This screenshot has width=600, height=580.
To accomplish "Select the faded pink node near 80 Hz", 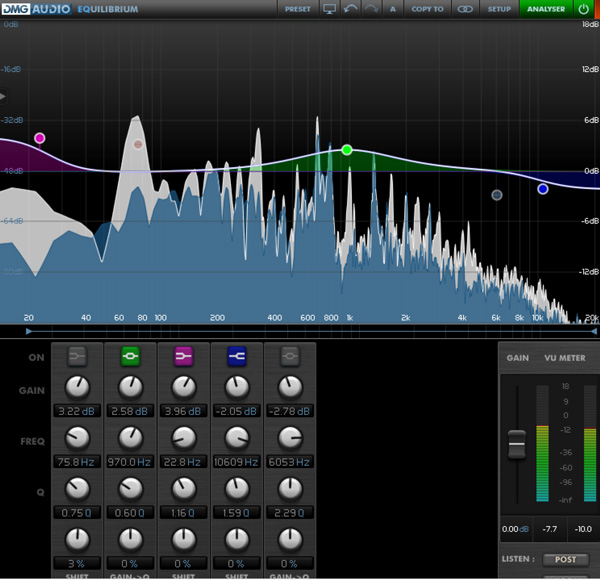I will coord(138,144).
